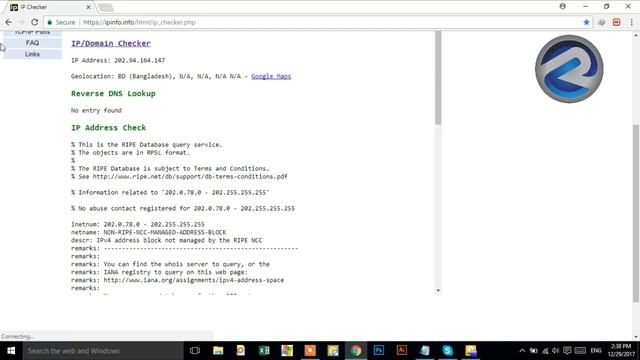Click the IP Address Check heading
Screen dimensions: 640x360
pos(108,128)
